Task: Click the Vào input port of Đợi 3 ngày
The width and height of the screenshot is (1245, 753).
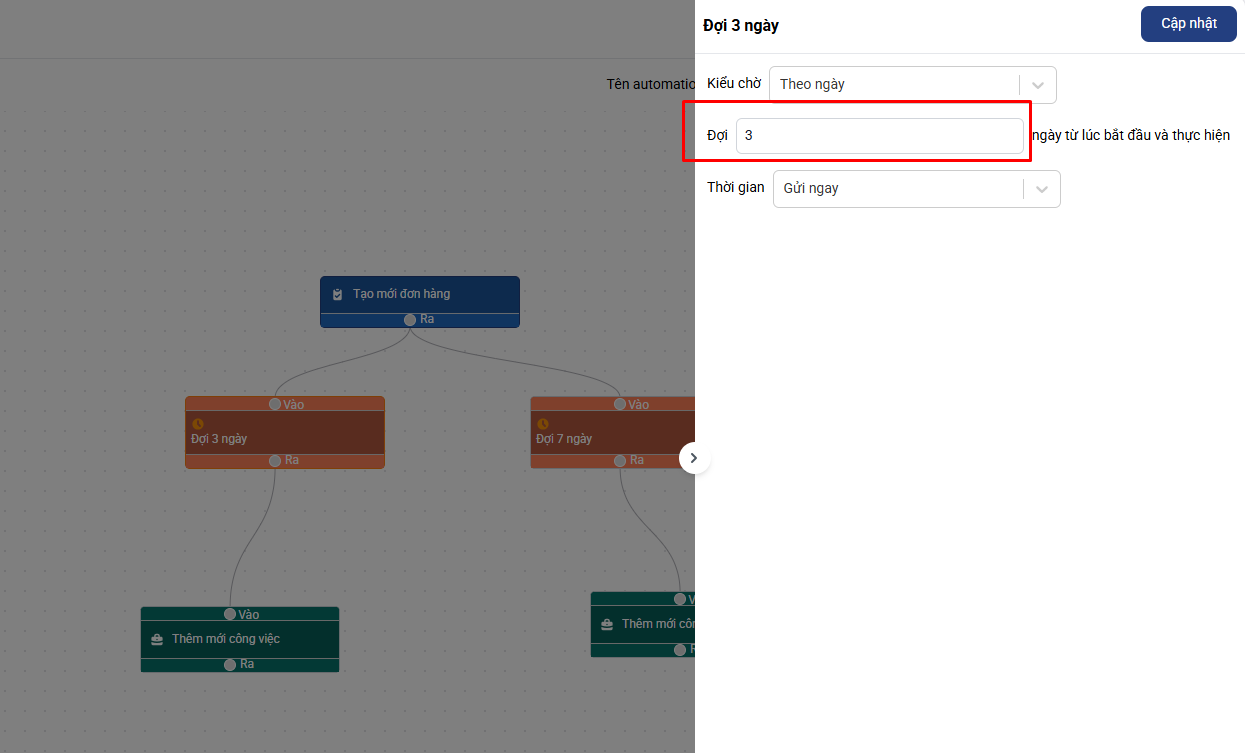Action: 275,404
